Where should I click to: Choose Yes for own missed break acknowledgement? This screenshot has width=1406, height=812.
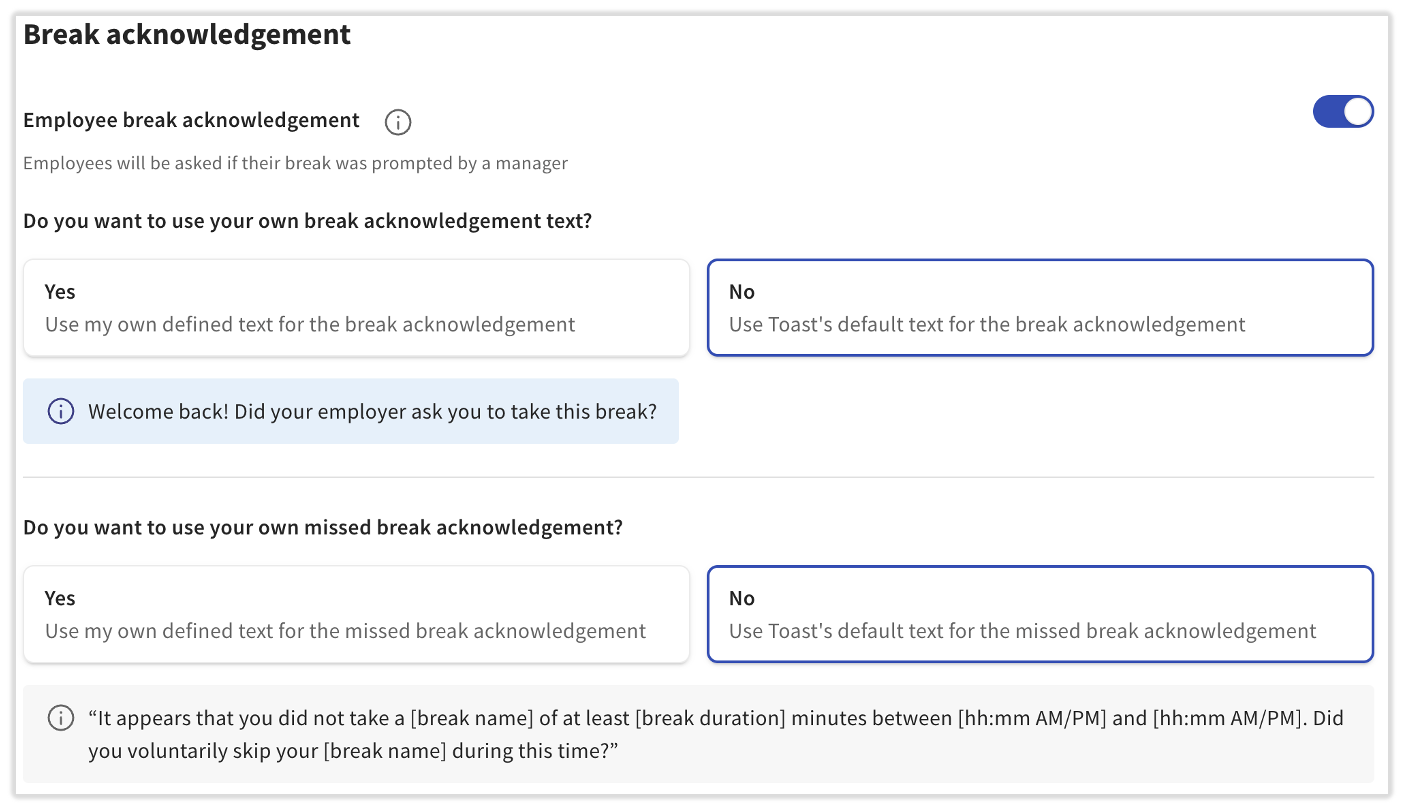(356, 613)
